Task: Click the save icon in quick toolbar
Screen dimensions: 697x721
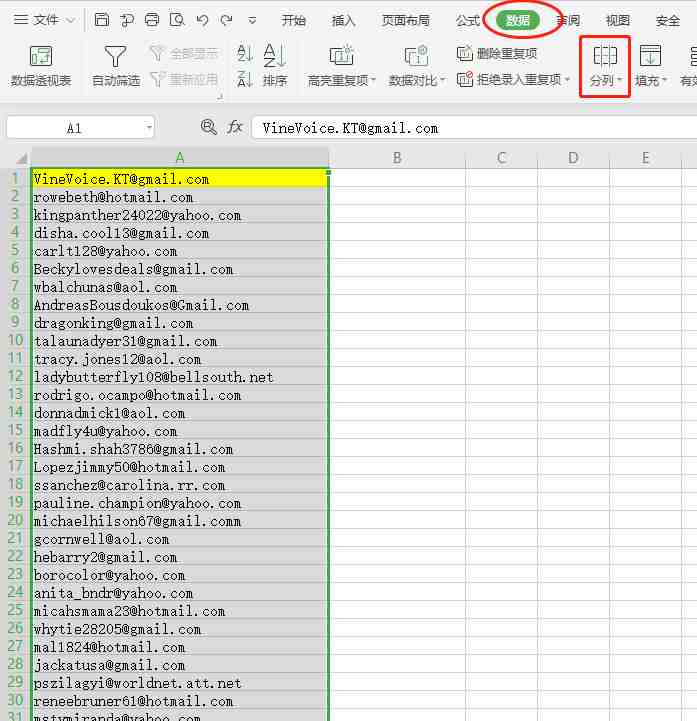Action: [102, 20]
